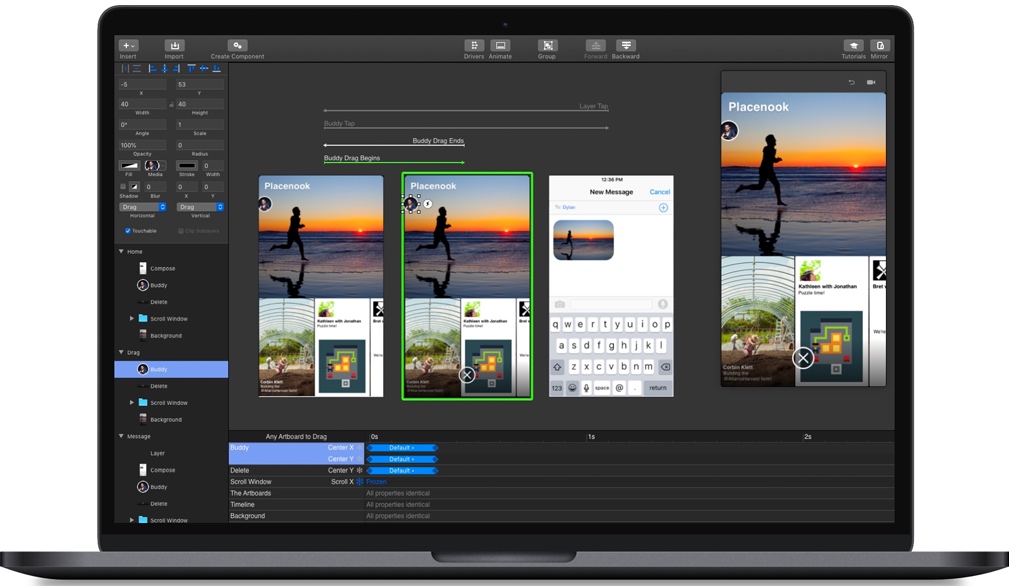Click the Create Component icon
This screenshot has width=1009, height=586.
click(237, 46)
